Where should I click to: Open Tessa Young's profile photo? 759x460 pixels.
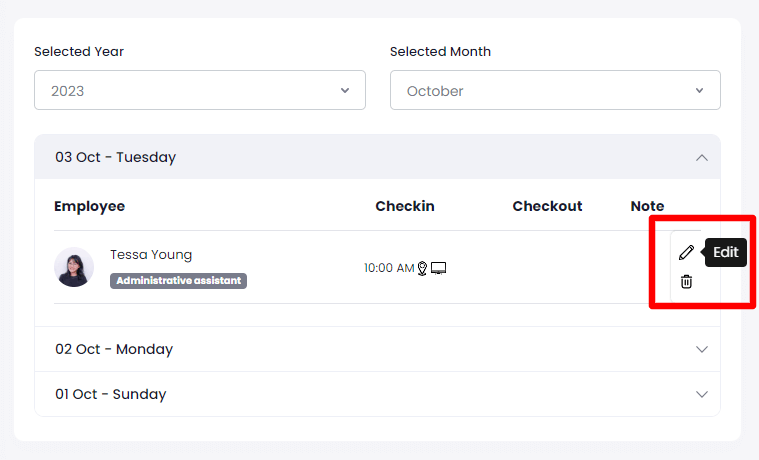74,267
